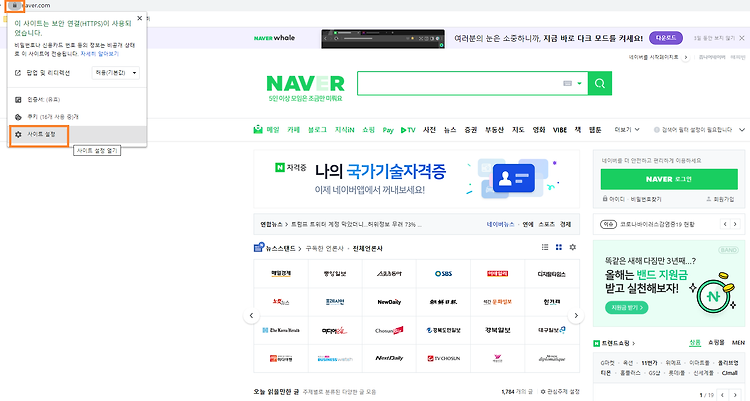Open 부동산 in the service menu

click(495, 130)
